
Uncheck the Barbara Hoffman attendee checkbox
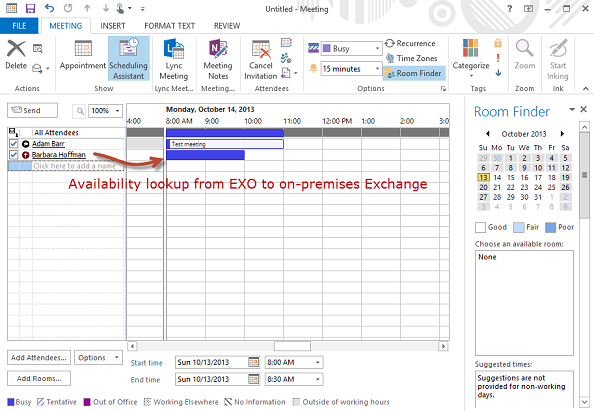tap(13, 155)
